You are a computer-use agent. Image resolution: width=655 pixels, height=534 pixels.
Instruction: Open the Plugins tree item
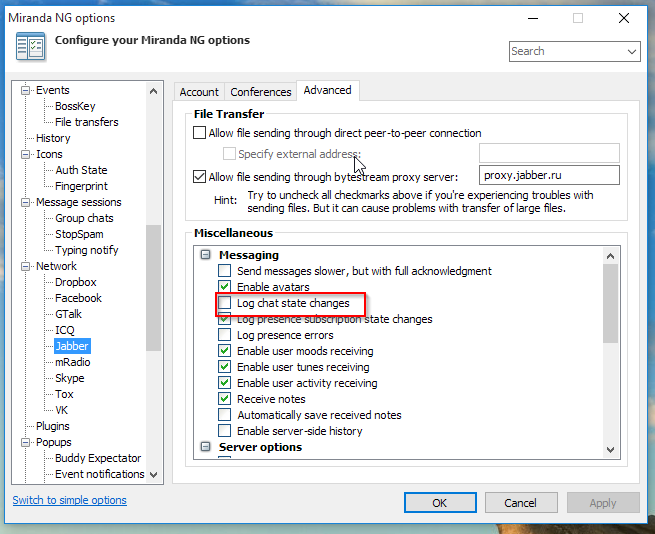pos(53,426)
